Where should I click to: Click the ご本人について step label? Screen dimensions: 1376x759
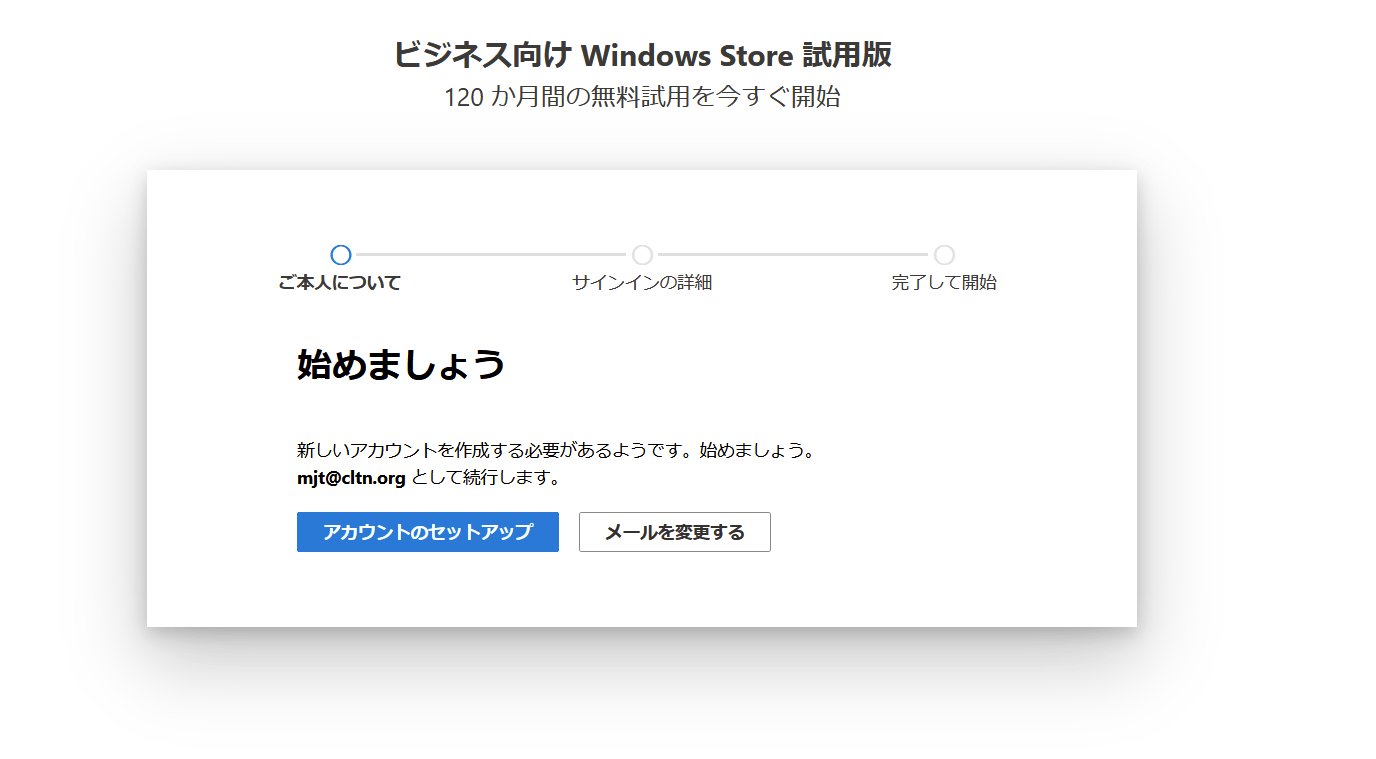[340, 283]
